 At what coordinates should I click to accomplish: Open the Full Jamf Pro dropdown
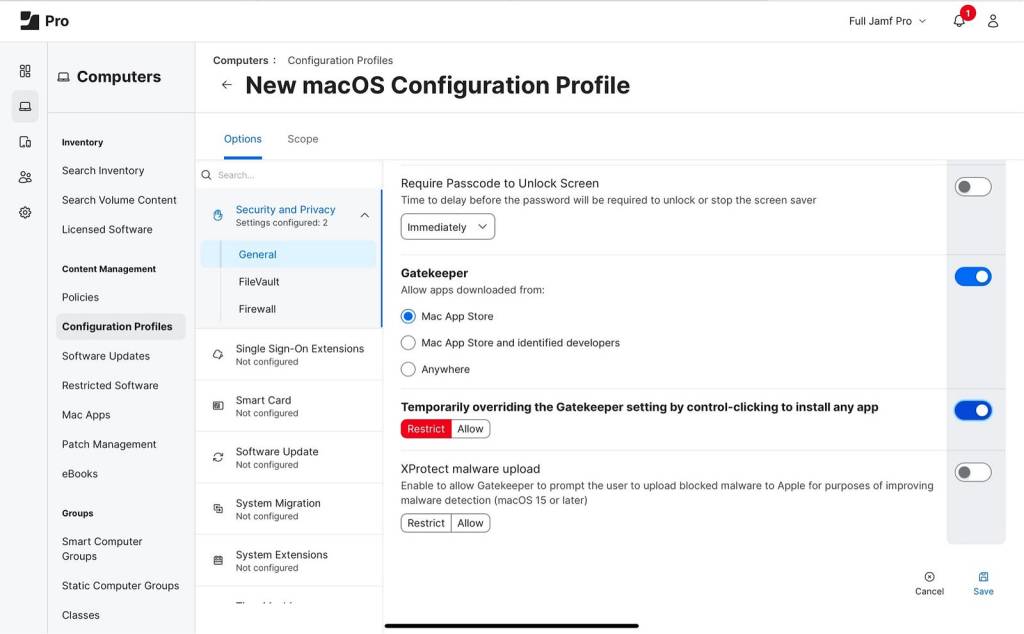coord(887,21)
